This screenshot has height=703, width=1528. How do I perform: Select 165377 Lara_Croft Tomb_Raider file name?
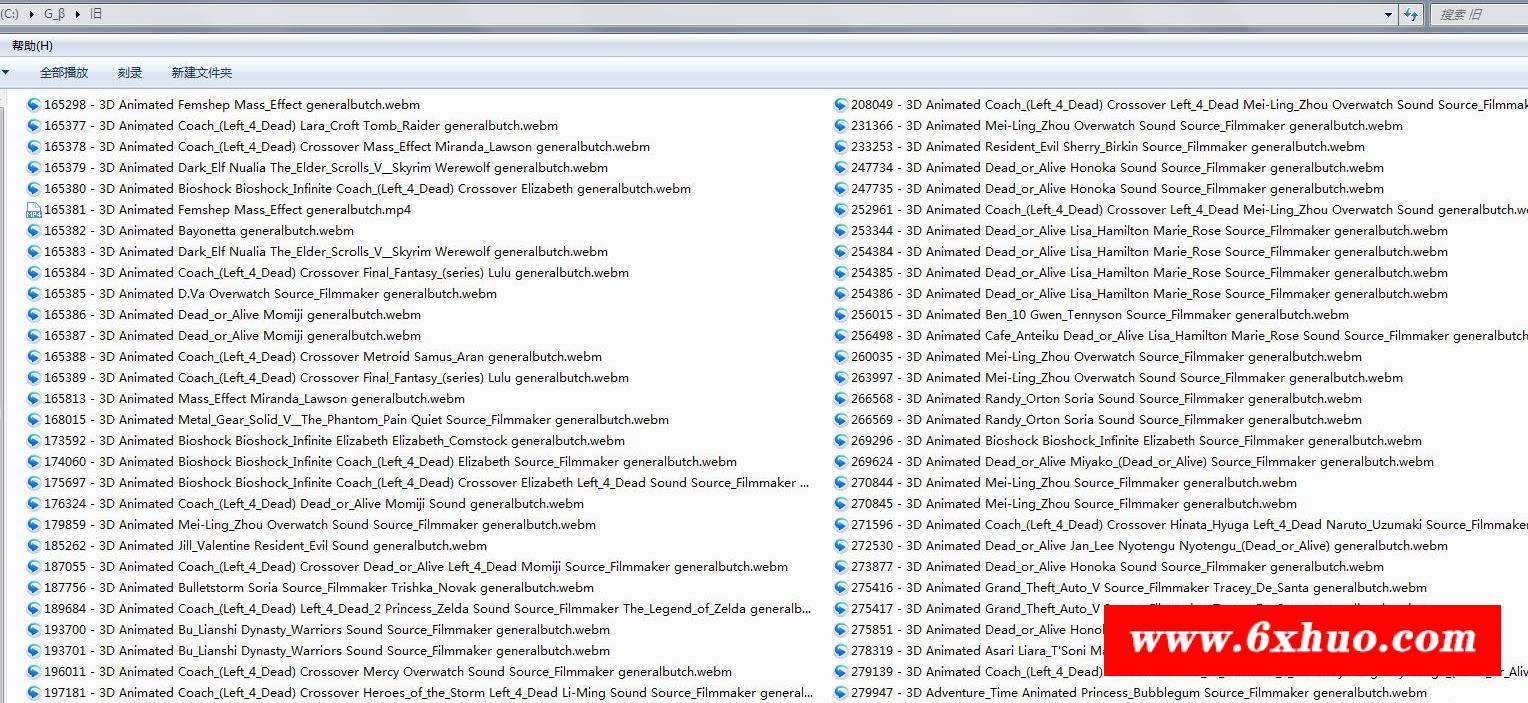coord(301,125)
